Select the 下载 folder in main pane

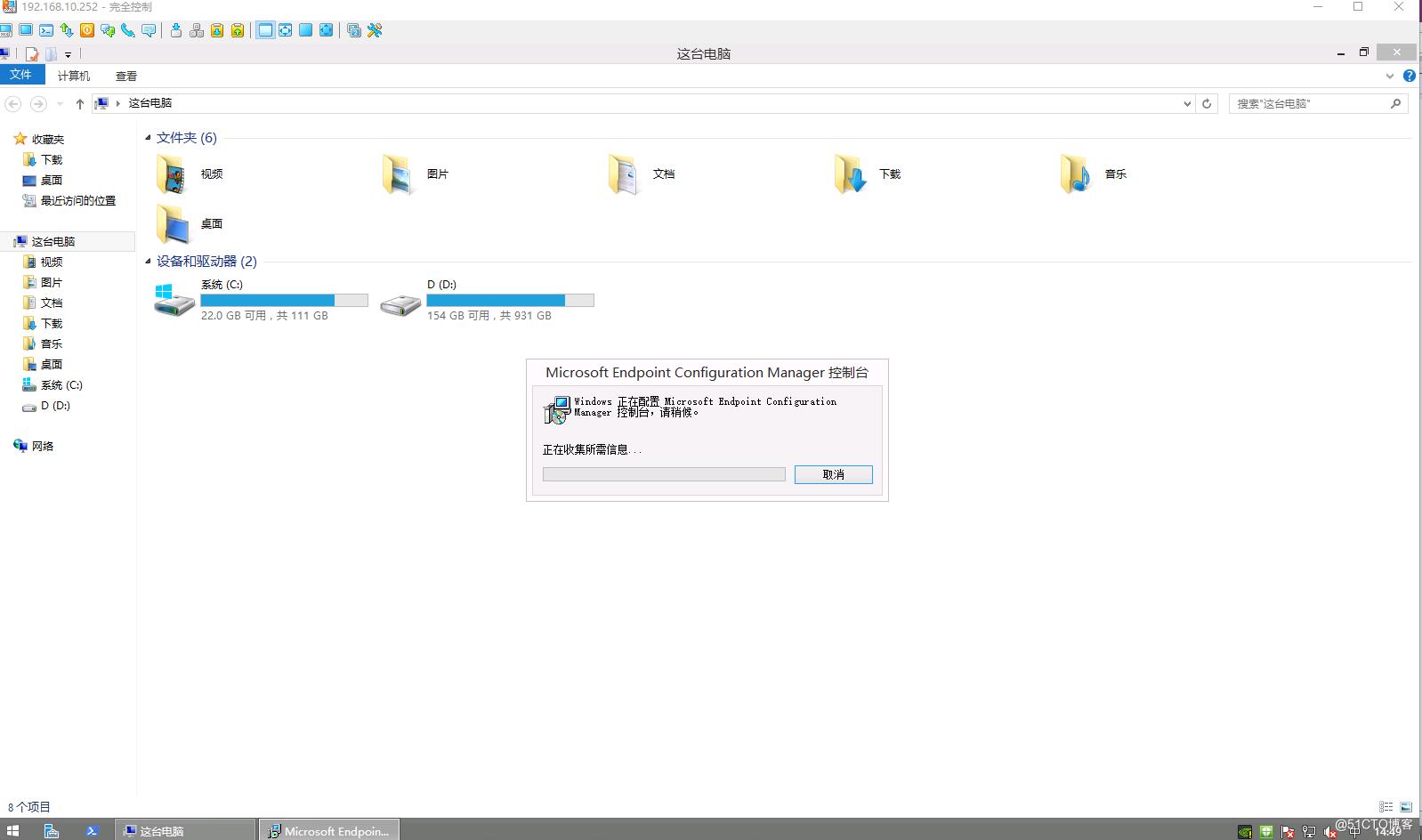click(868, 174)
